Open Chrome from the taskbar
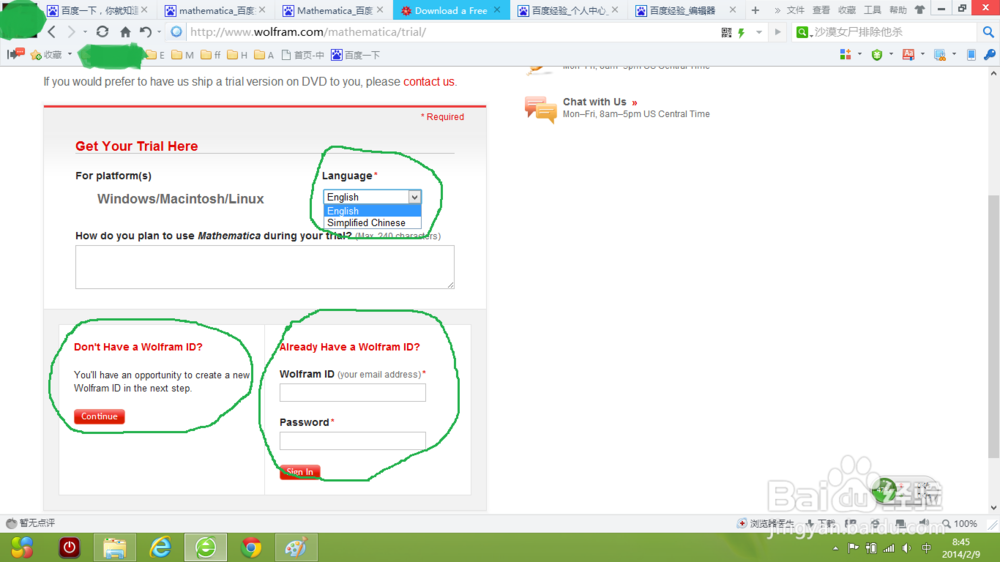The height and width of the screenshot is (562, 1000). pos(251,547)
